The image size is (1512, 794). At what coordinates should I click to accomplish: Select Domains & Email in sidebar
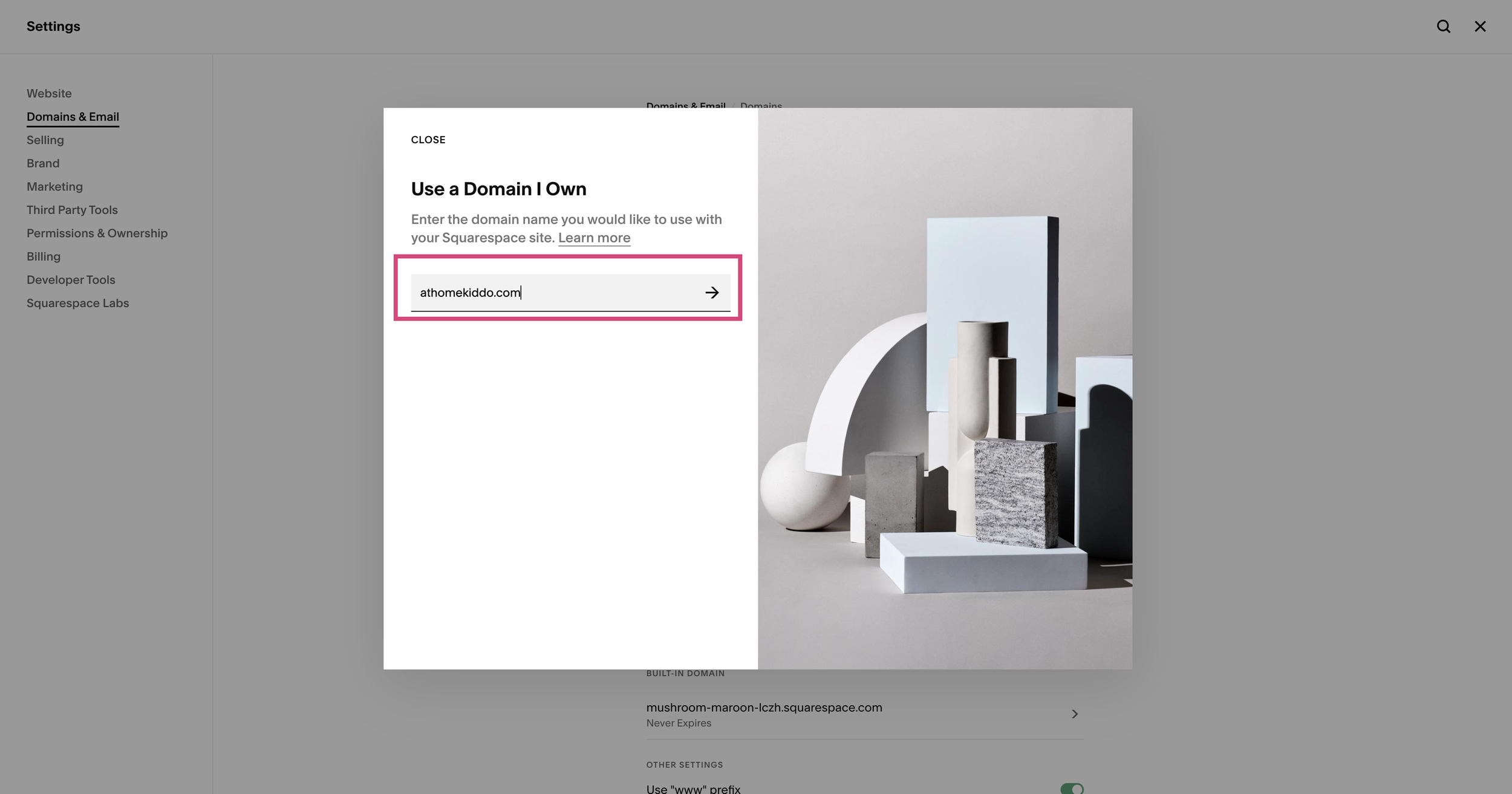click(x=73, y=117)
